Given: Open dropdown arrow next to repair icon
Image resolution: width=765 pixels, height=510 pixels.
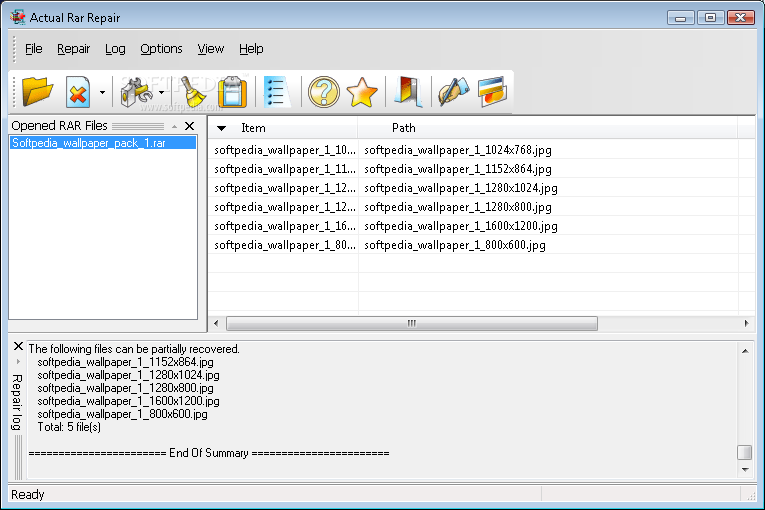Looking at the screenshot, I should coord(161,92).
